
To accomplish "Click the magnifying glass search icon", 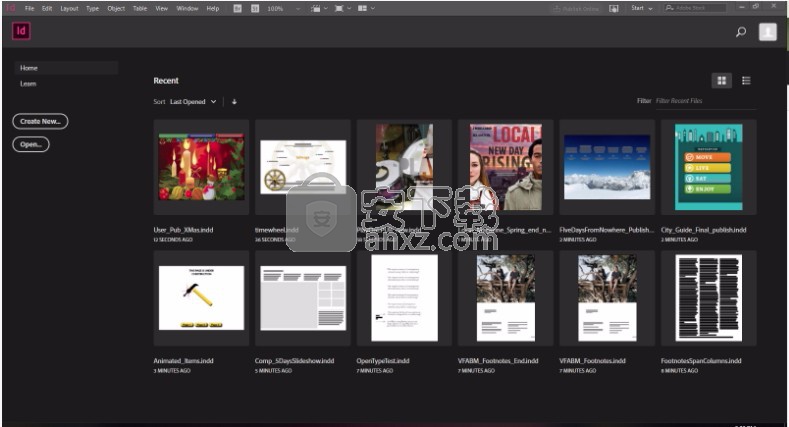I will [741, 32].
